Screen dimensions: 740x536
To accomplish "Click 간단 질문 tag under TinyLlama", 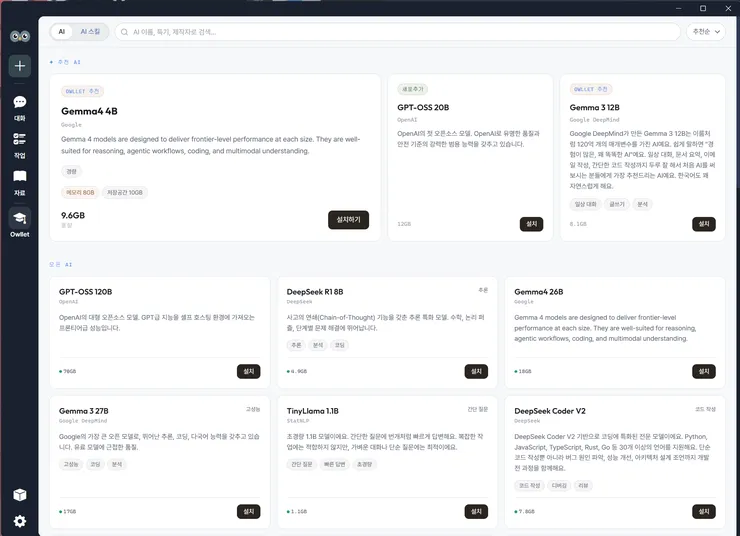I will [x=302, y=464].
